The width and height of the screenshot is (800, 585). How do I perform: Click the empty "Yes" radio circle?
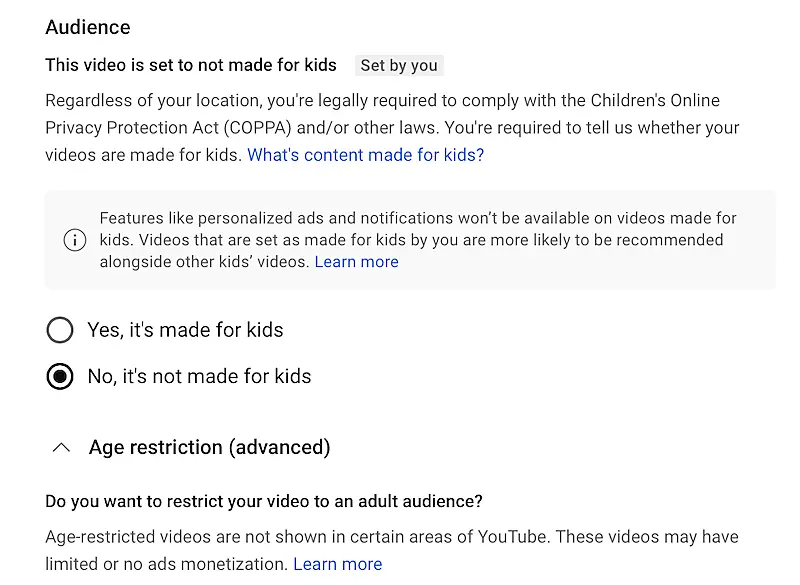tap(60, 330)
